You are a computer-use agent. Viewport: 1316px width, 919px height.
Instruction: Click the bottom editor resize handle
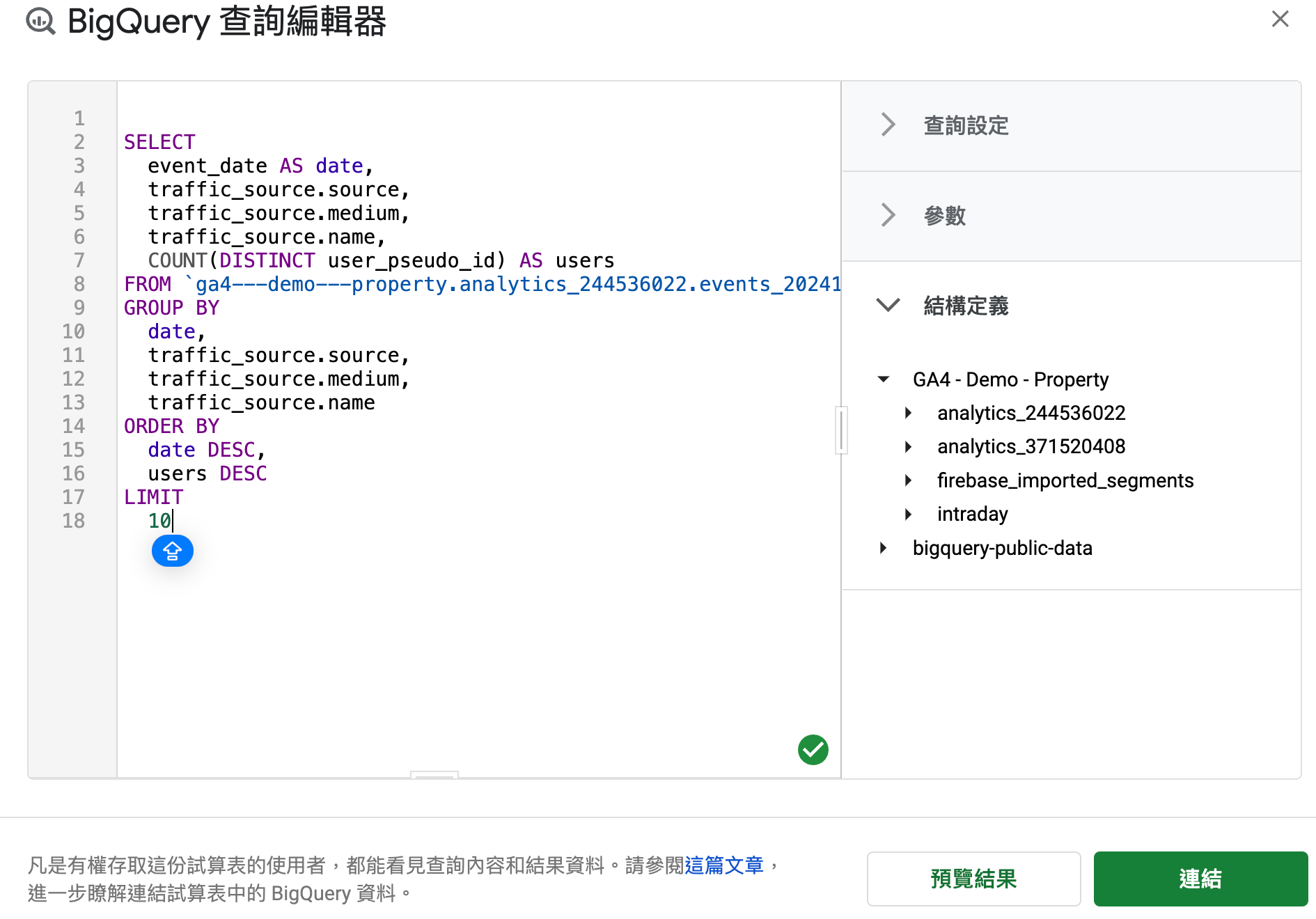coord(434,775)
